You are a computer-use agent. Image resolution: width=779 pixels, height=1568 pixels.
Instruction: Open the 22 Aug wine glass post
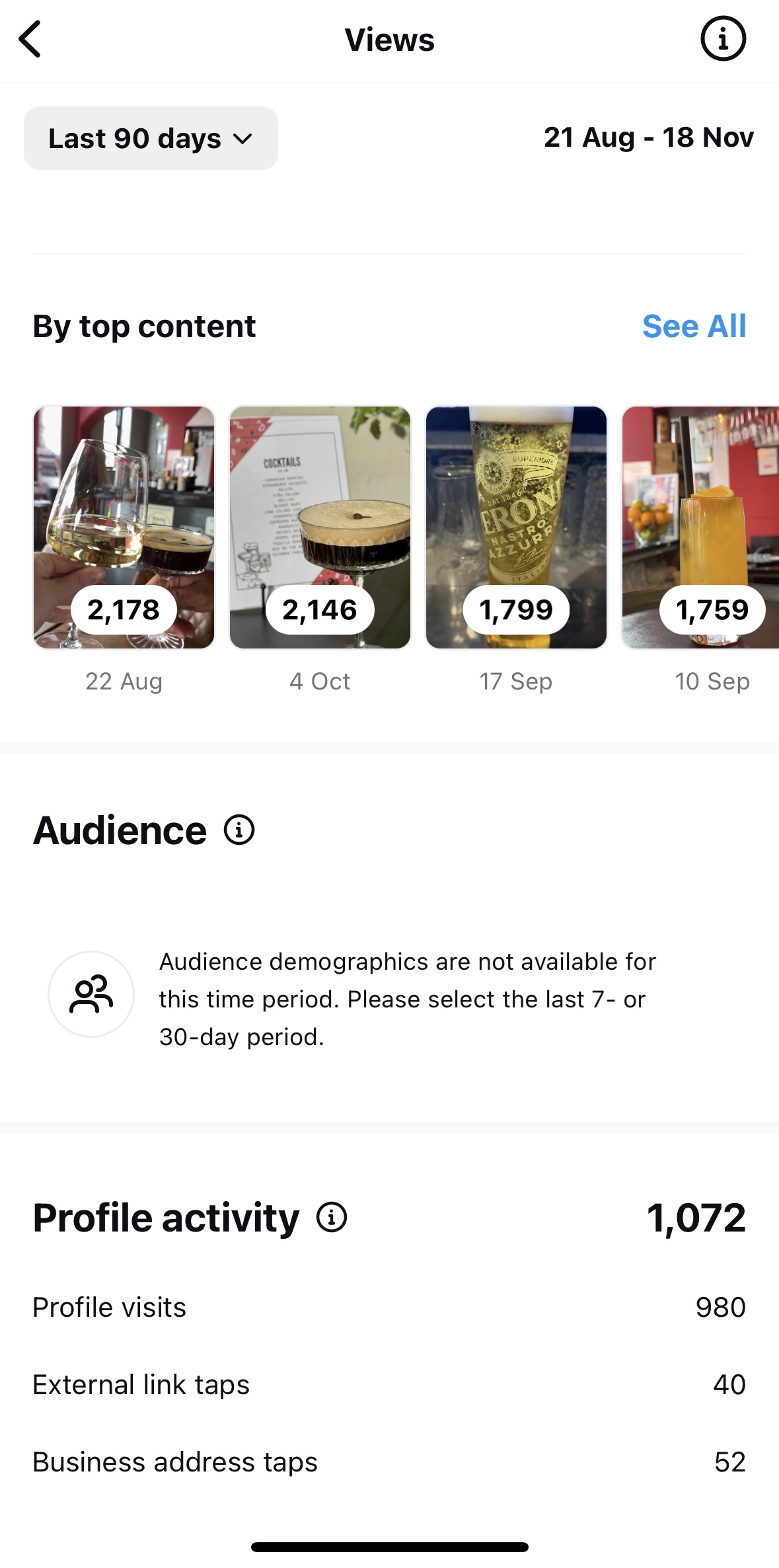pos(124,502)
